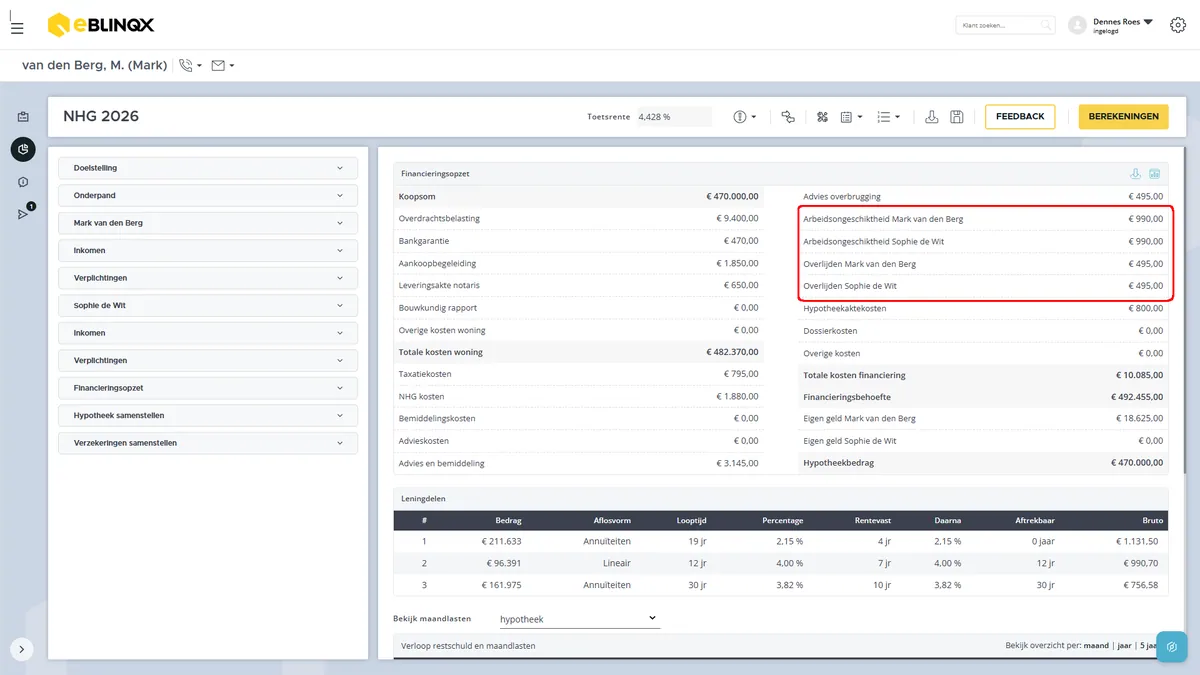Open the phone contact options for Mark
This screenshot has height=675, width=1200.
tap(189, 66)
